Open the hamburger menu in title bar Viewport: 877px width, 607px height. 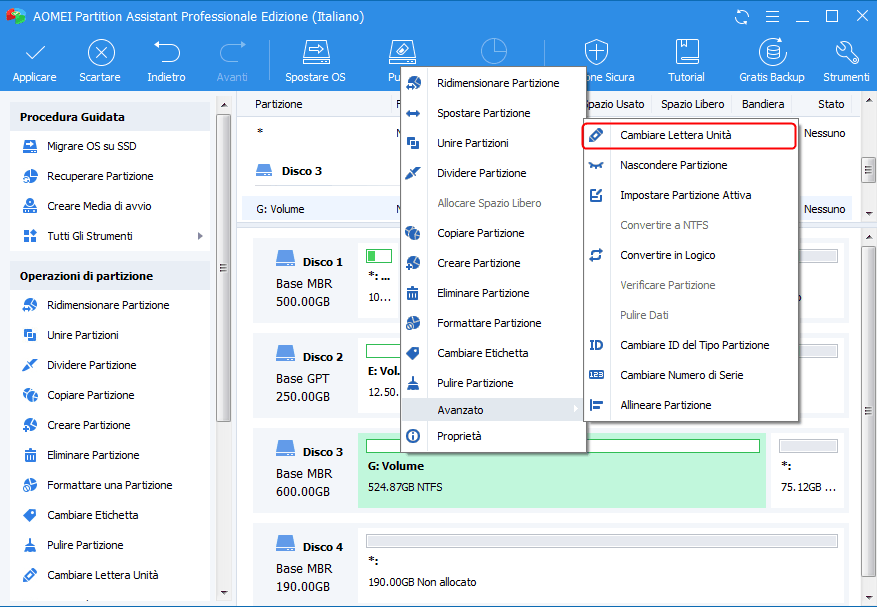[x=772, y=17]
